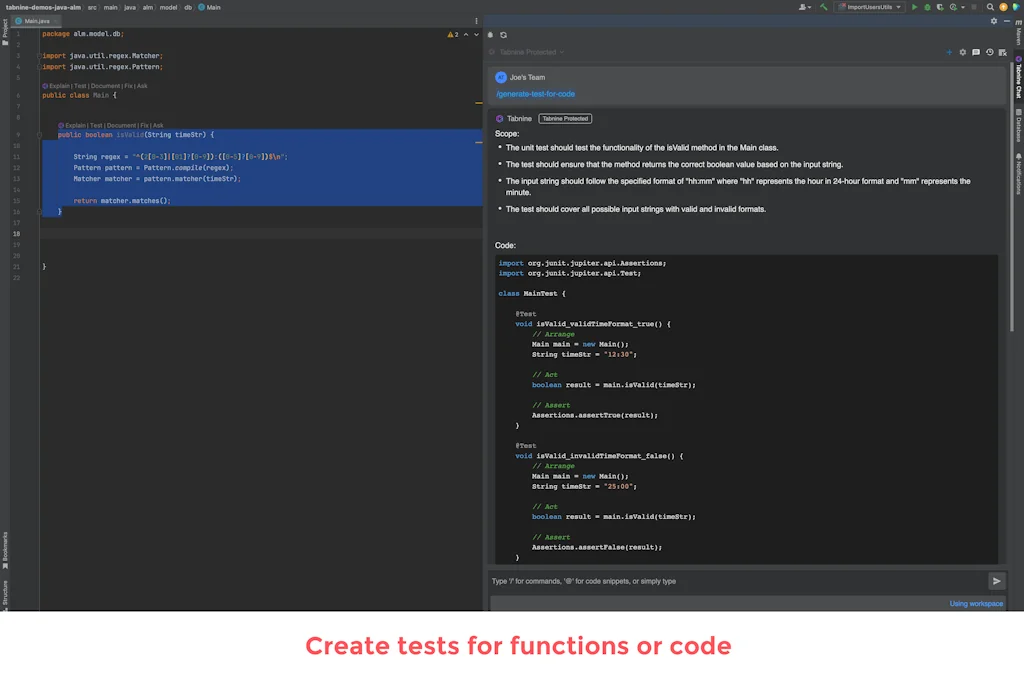The width and height of the screenshot is (1024, 675).
Task: Click the green Debug bug icon
Action: tap(927, 7)
